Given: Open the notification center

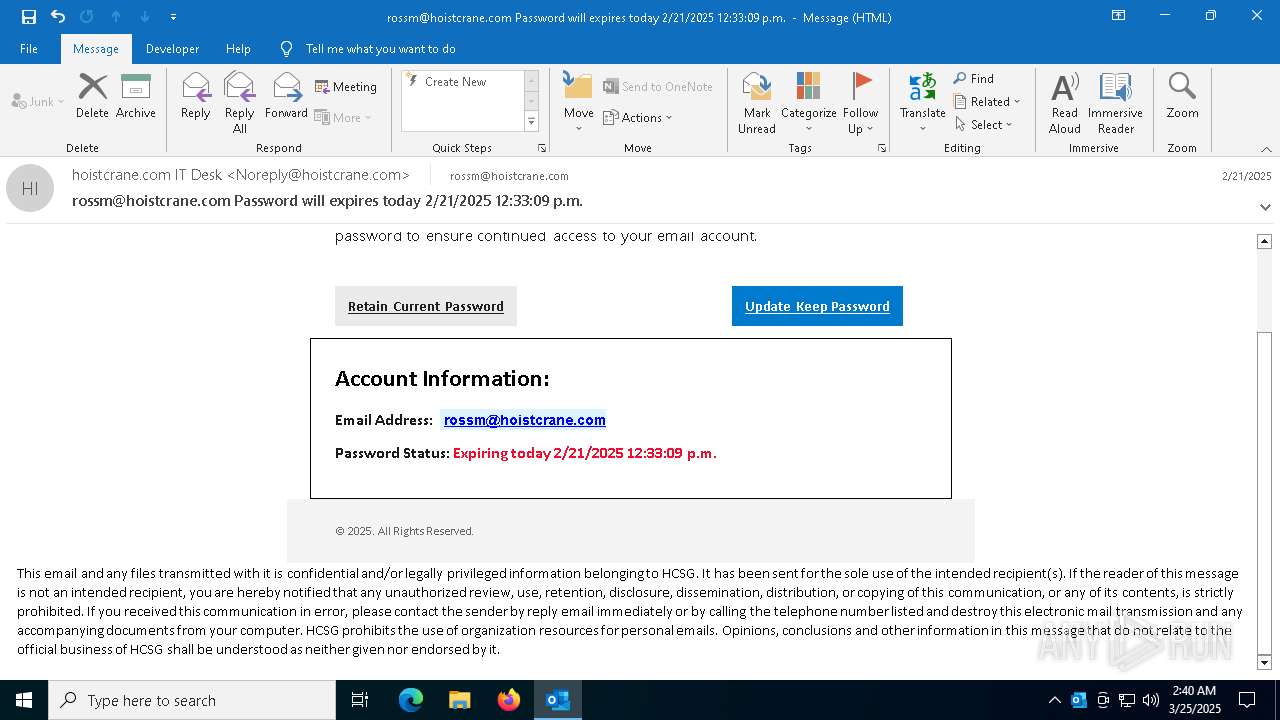Looking at the screenshot, I should pos(1247,700).
